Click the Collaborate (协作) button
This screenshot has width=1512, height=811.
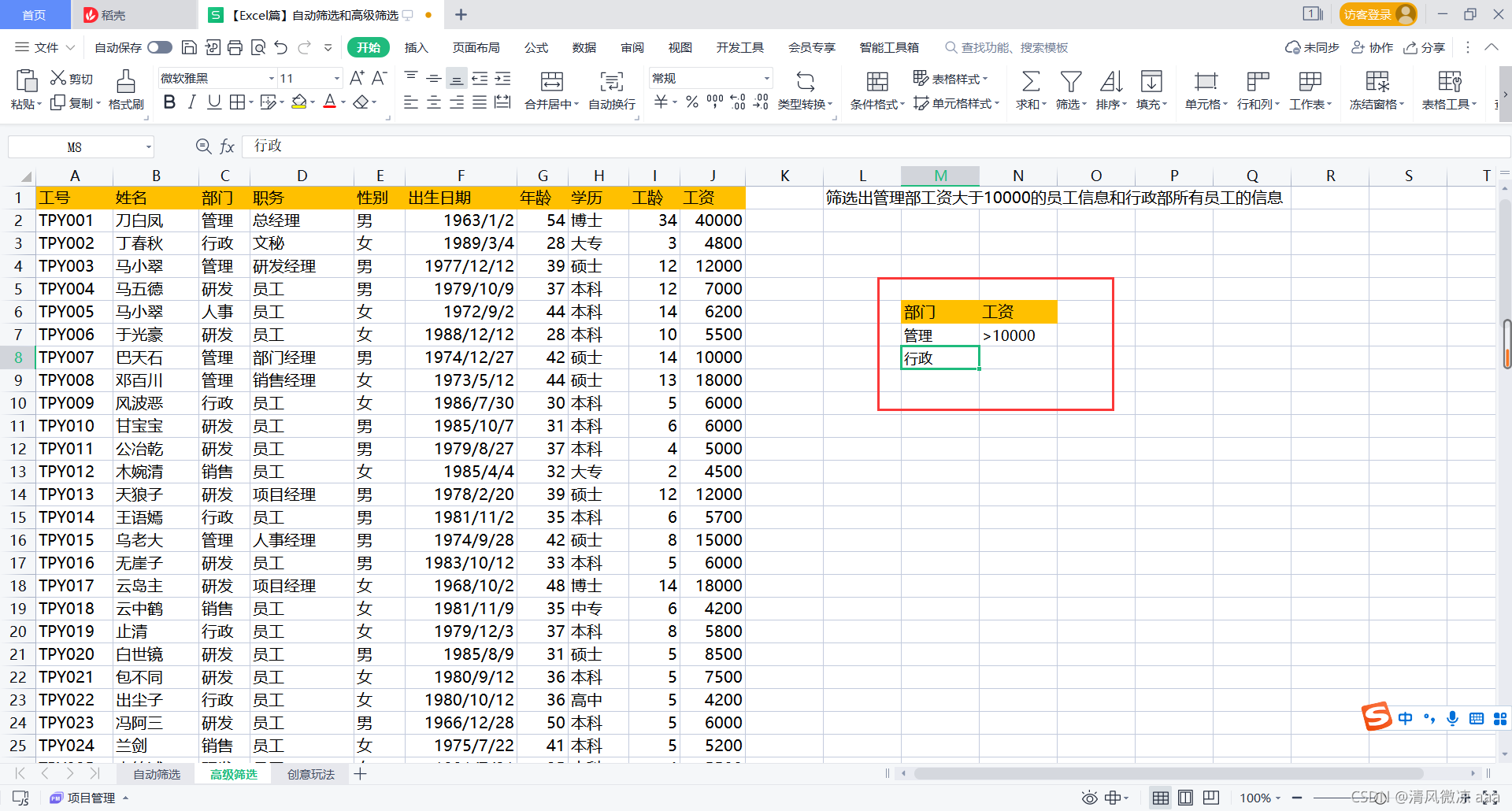[1372, 47]
